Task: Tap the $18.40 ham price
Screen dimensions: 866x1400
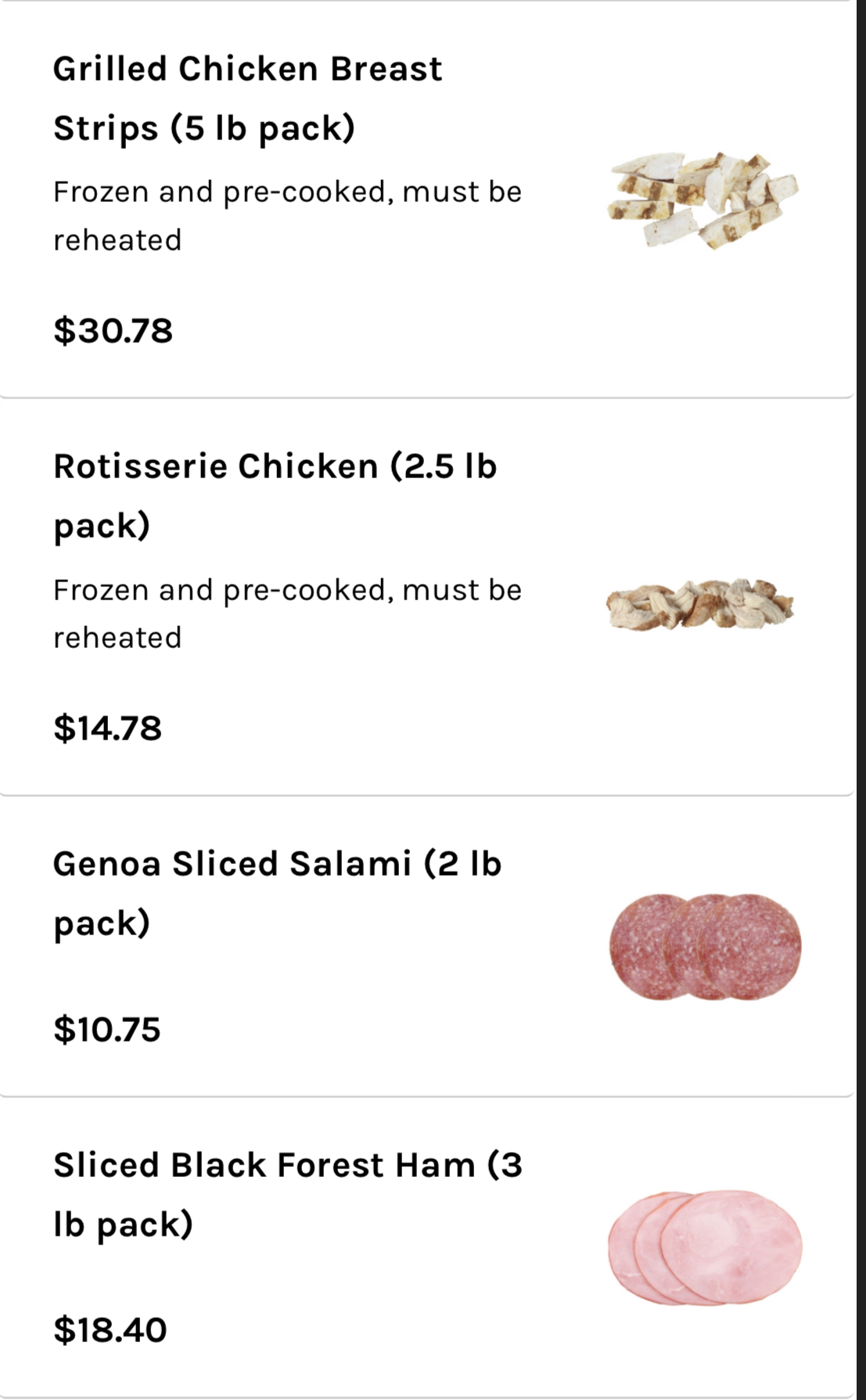Action: point(110,1330)
